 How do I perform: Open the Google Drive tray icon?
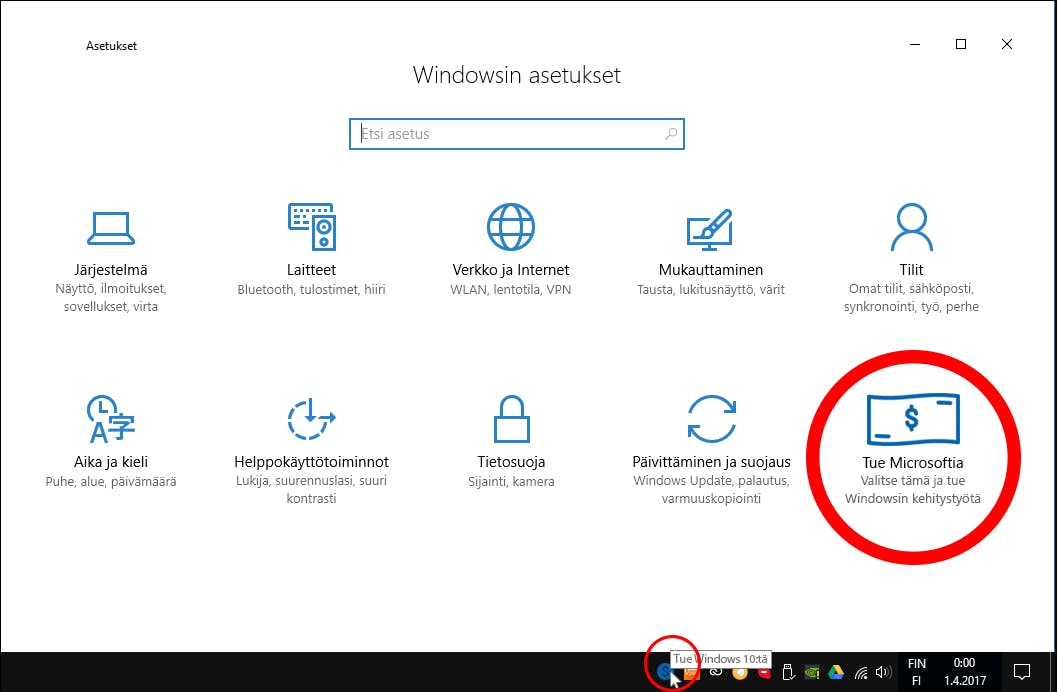836,672
